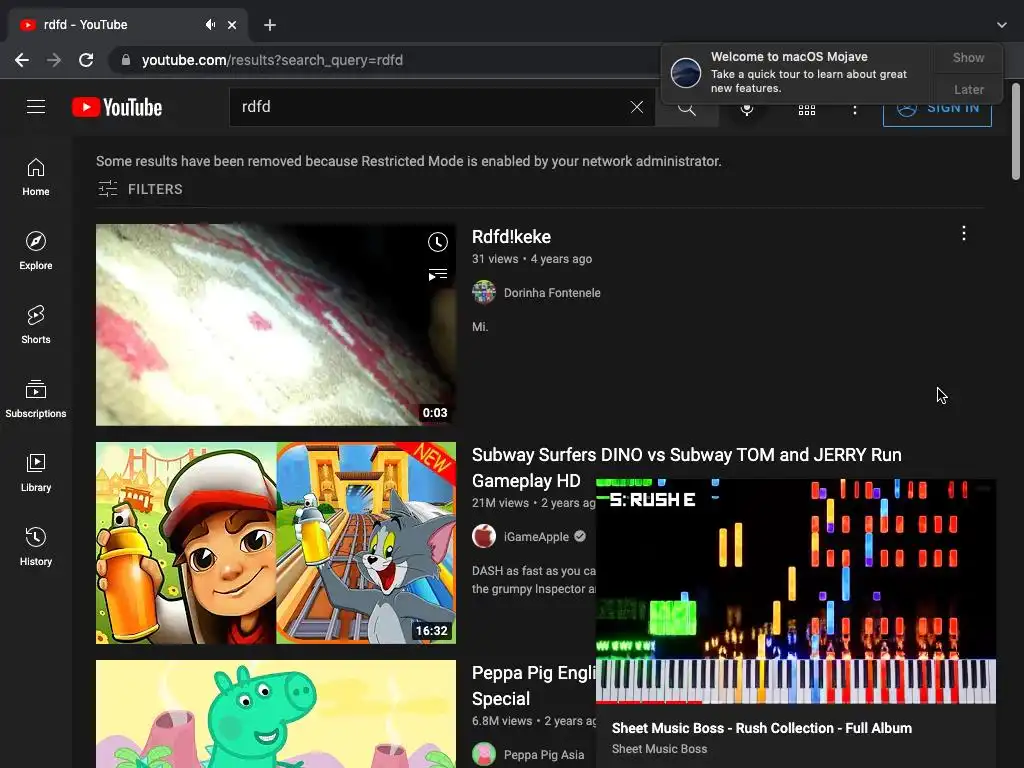Open Shorts in the sidebar

pyautogui.click(x=36, y=325)
